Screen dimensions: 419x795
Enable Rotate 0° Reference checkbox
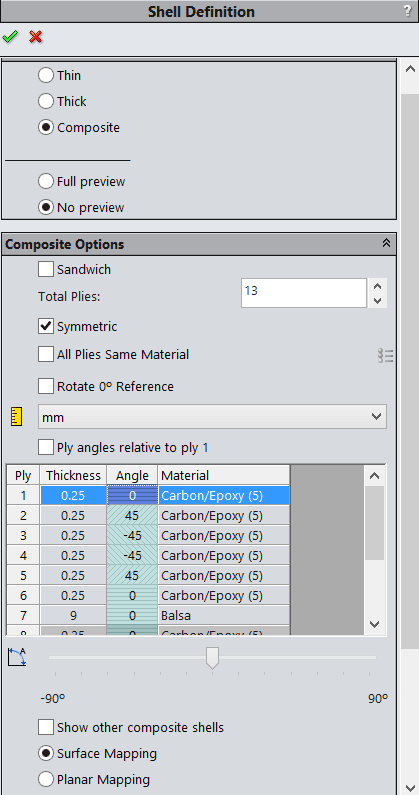click(46, 386)
